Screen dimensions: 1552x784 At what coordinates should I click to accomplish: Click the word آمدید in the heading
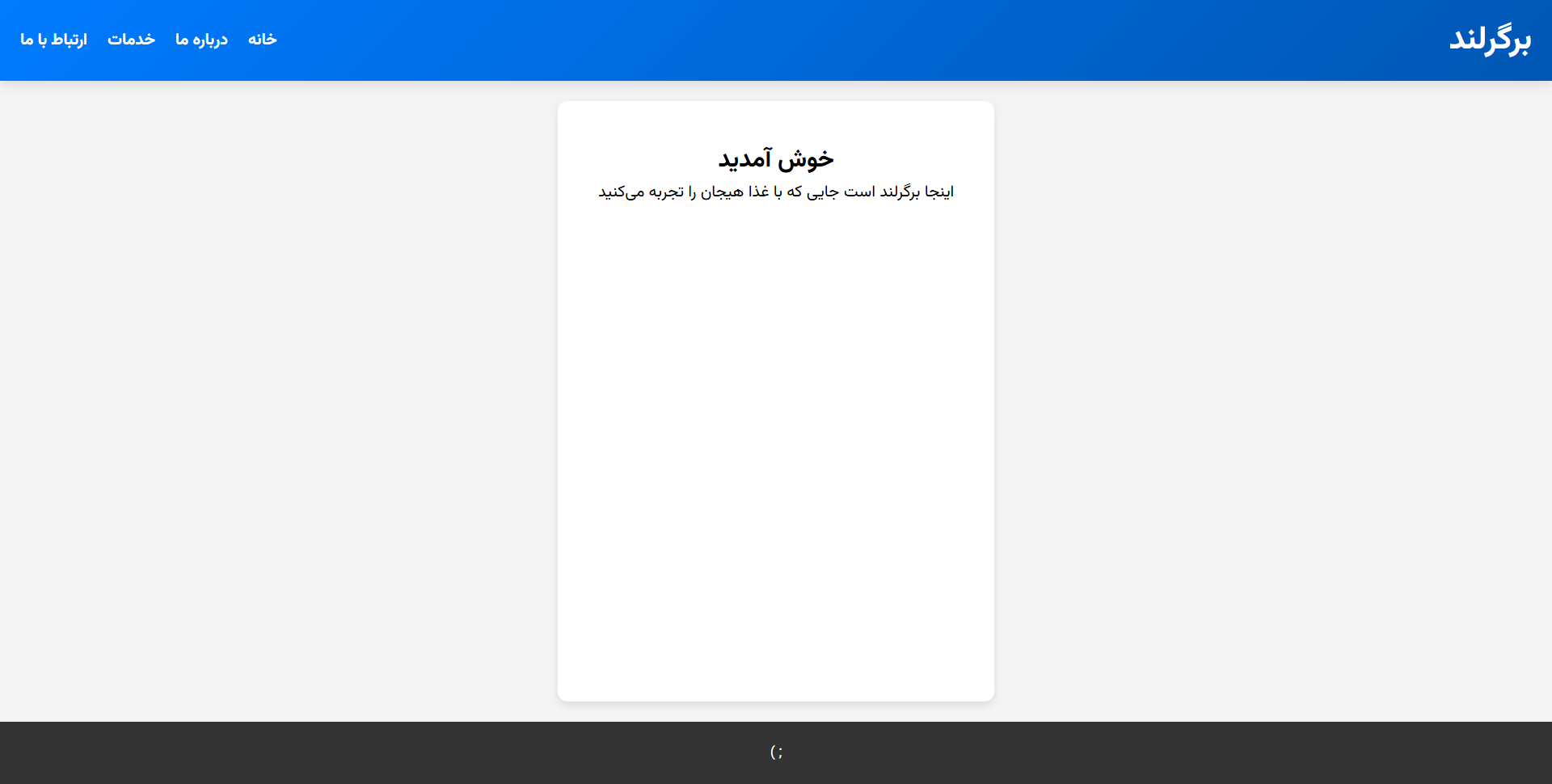point(744,159)
